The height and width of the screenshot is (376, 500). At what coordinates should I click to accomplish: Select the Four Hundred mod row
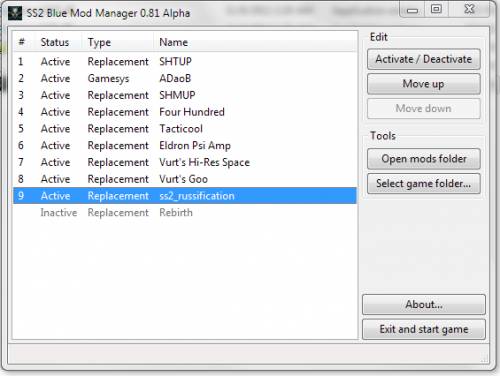click(185, 112)
